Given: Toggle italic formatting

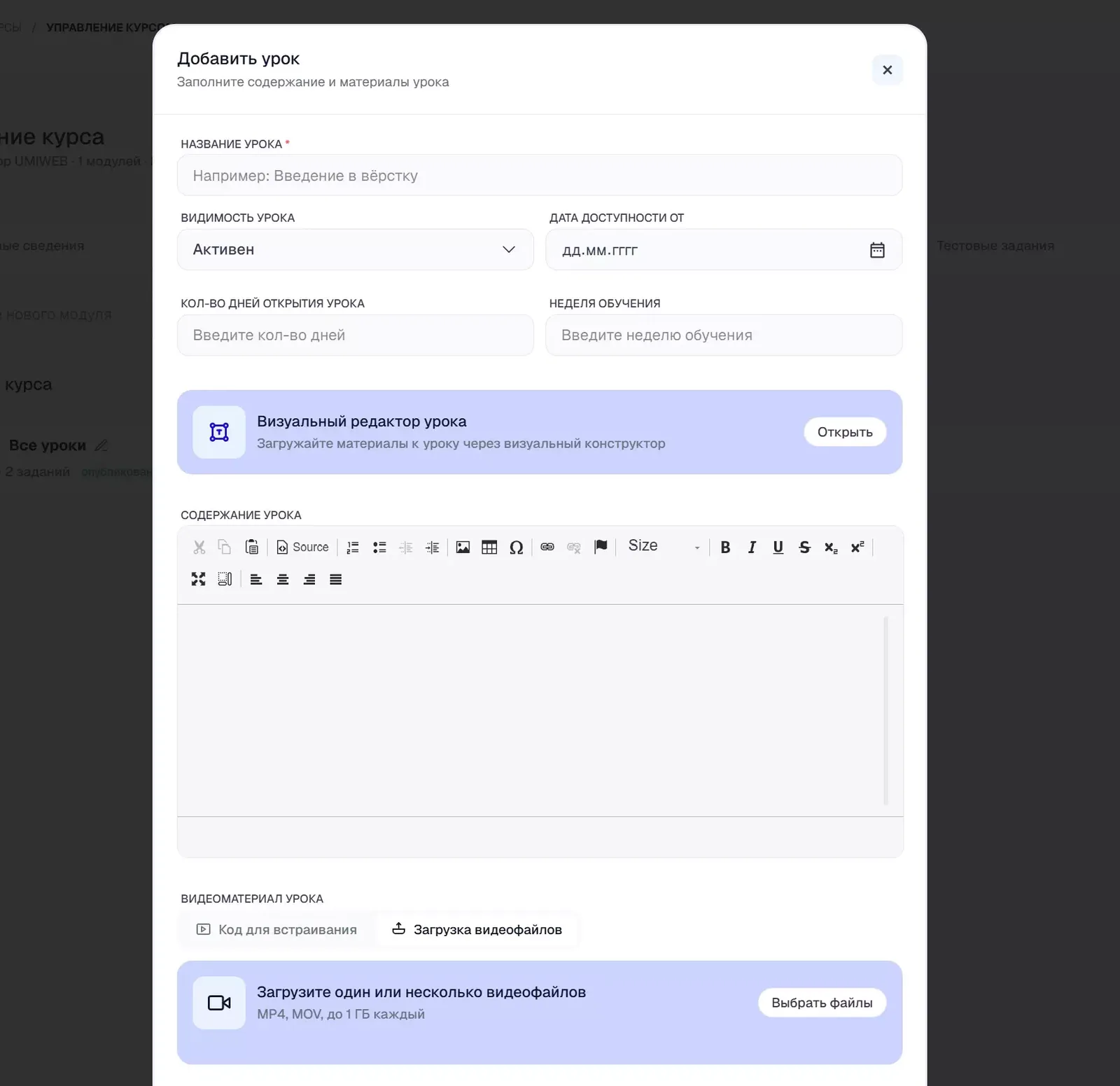Looking at the screenshot, I should click(x=752, y=548).
